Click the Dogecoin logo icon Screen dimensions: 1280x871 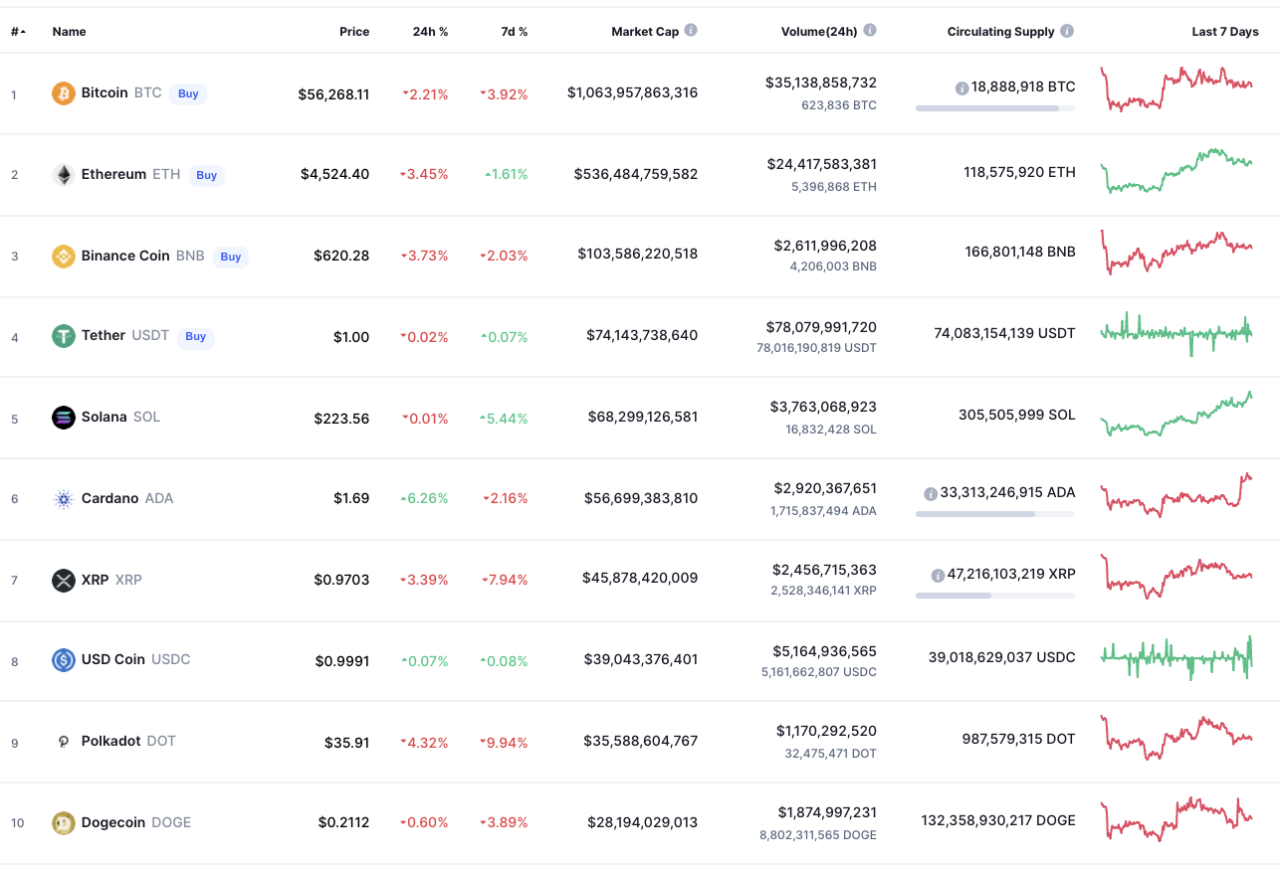63,823
